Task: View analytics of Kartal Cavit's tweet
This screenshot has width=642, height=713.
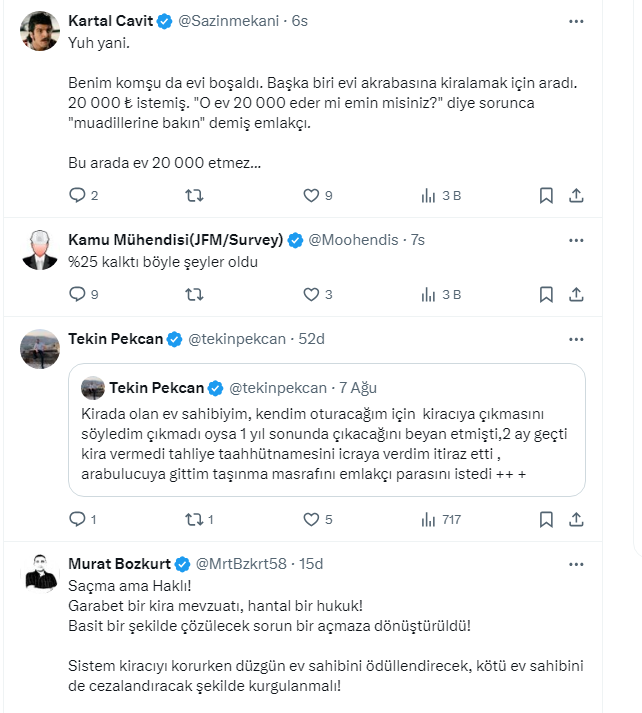Action: (x=428, y=195)
